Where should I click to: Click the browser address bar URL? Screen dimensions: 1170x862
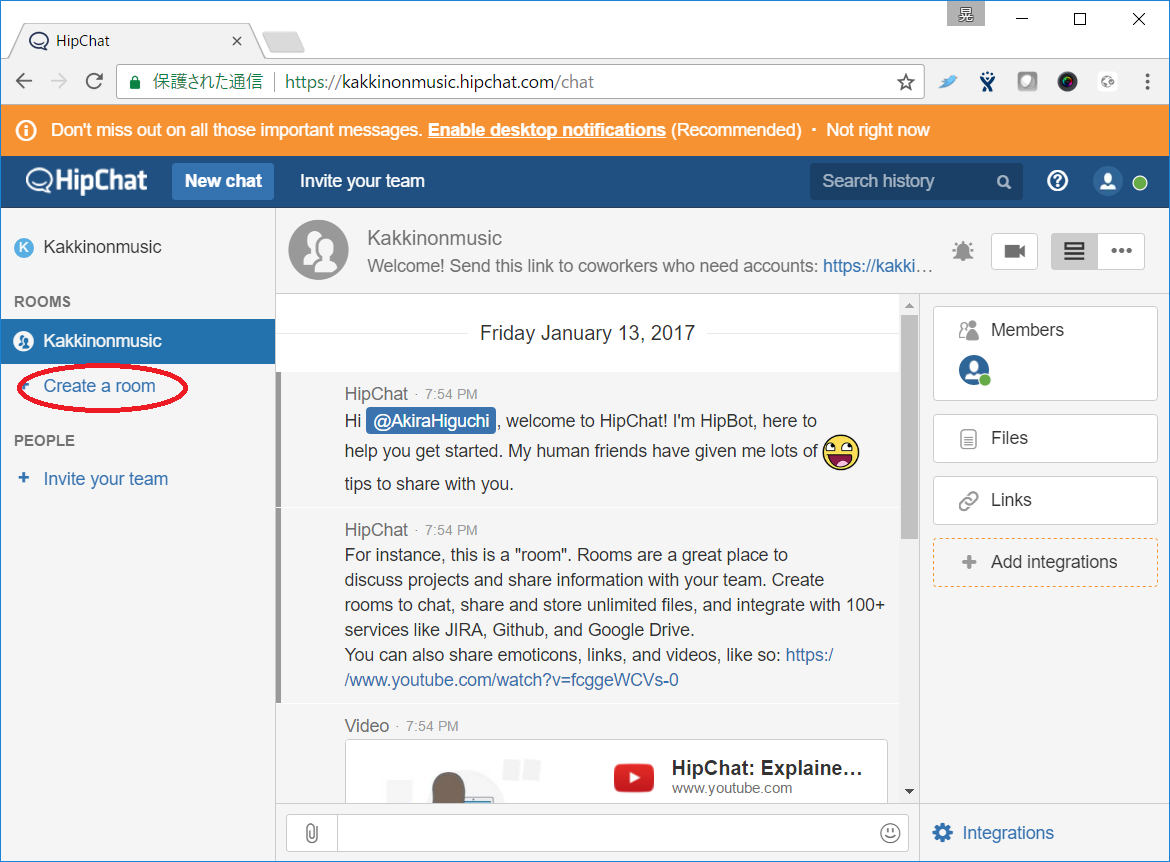439,82
